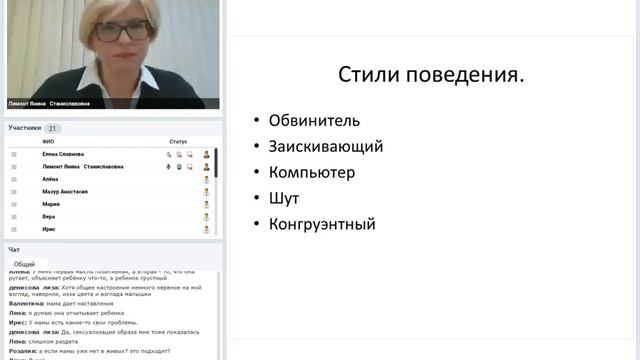The height and width of the screenshot is (360, 640).
Task: Click Розалия's chat message
Action: click(89, 351)
